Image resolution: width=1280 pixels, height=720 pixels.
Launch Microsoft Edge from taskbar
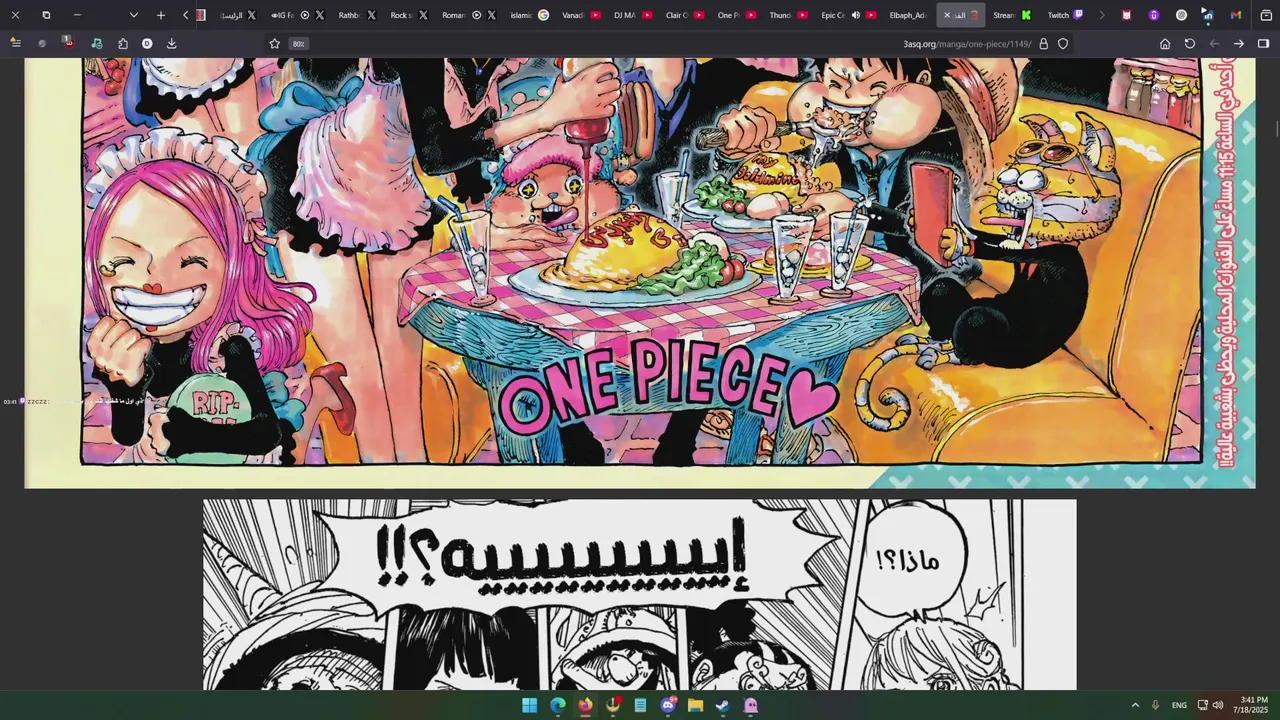[557, 705]
